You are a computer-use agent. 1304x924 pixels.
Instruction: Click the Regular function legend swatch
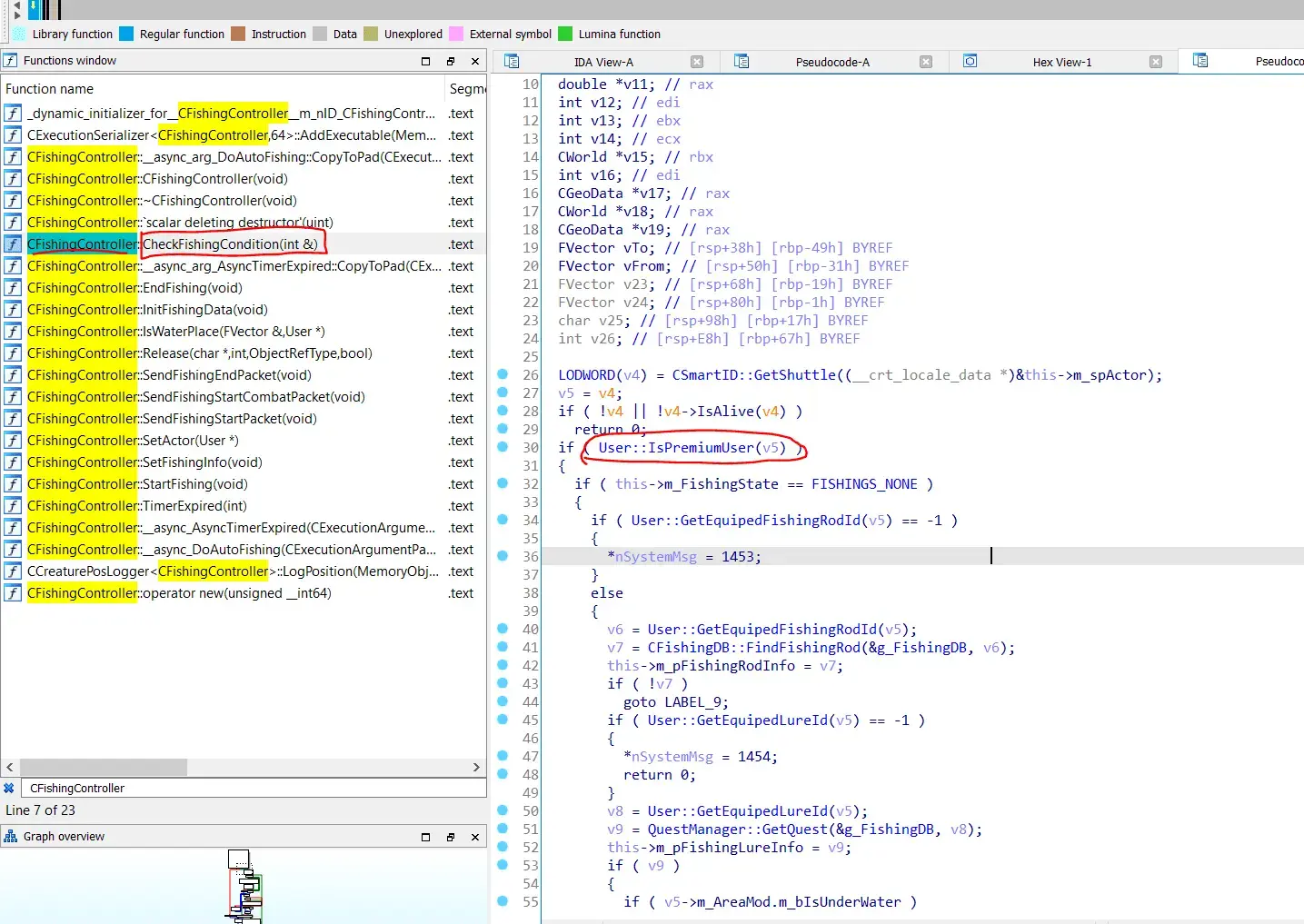127,34
